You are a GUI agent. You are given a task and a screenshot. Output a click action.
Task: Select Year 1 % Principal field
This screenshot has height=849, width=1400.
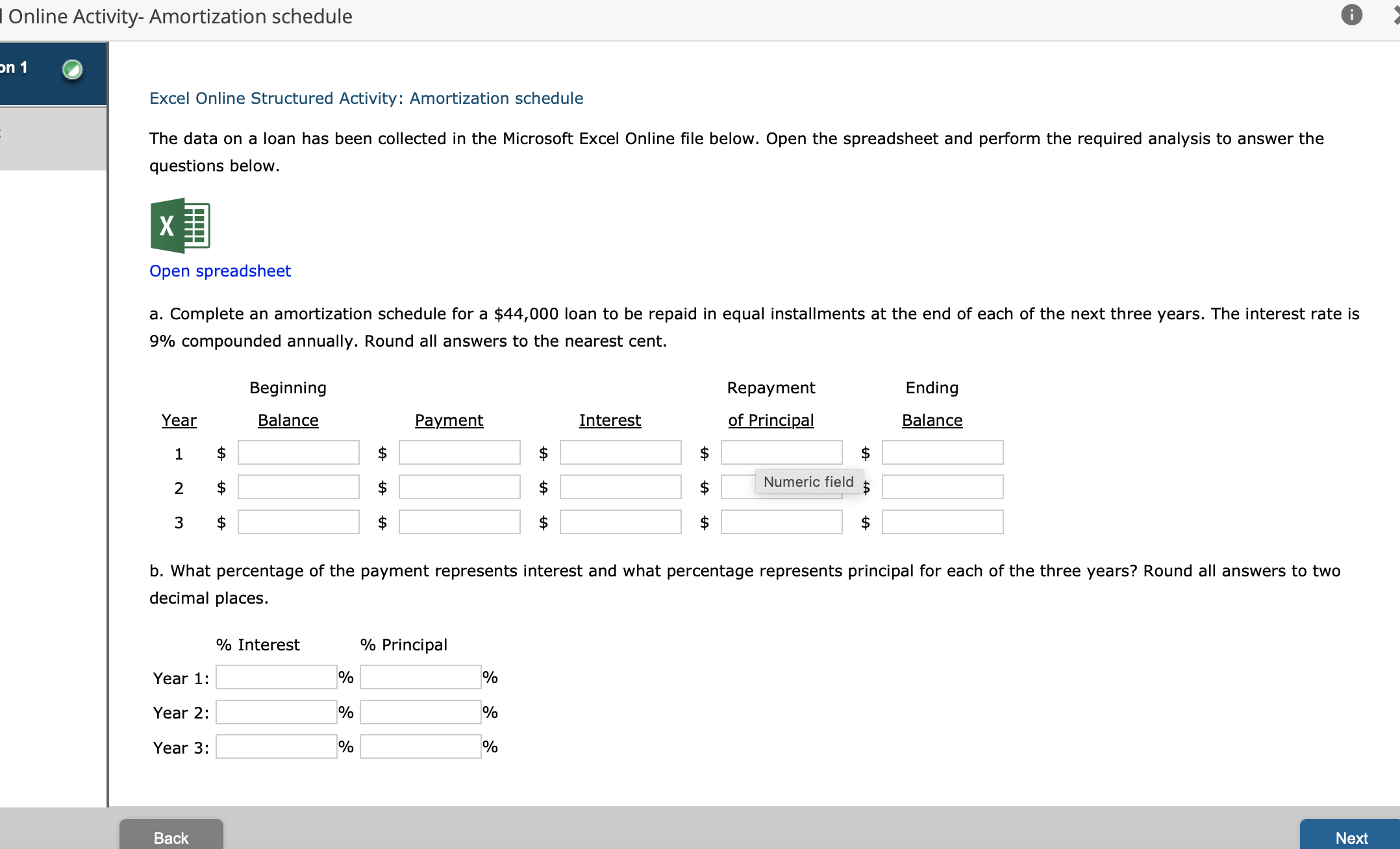pos(421,677)
